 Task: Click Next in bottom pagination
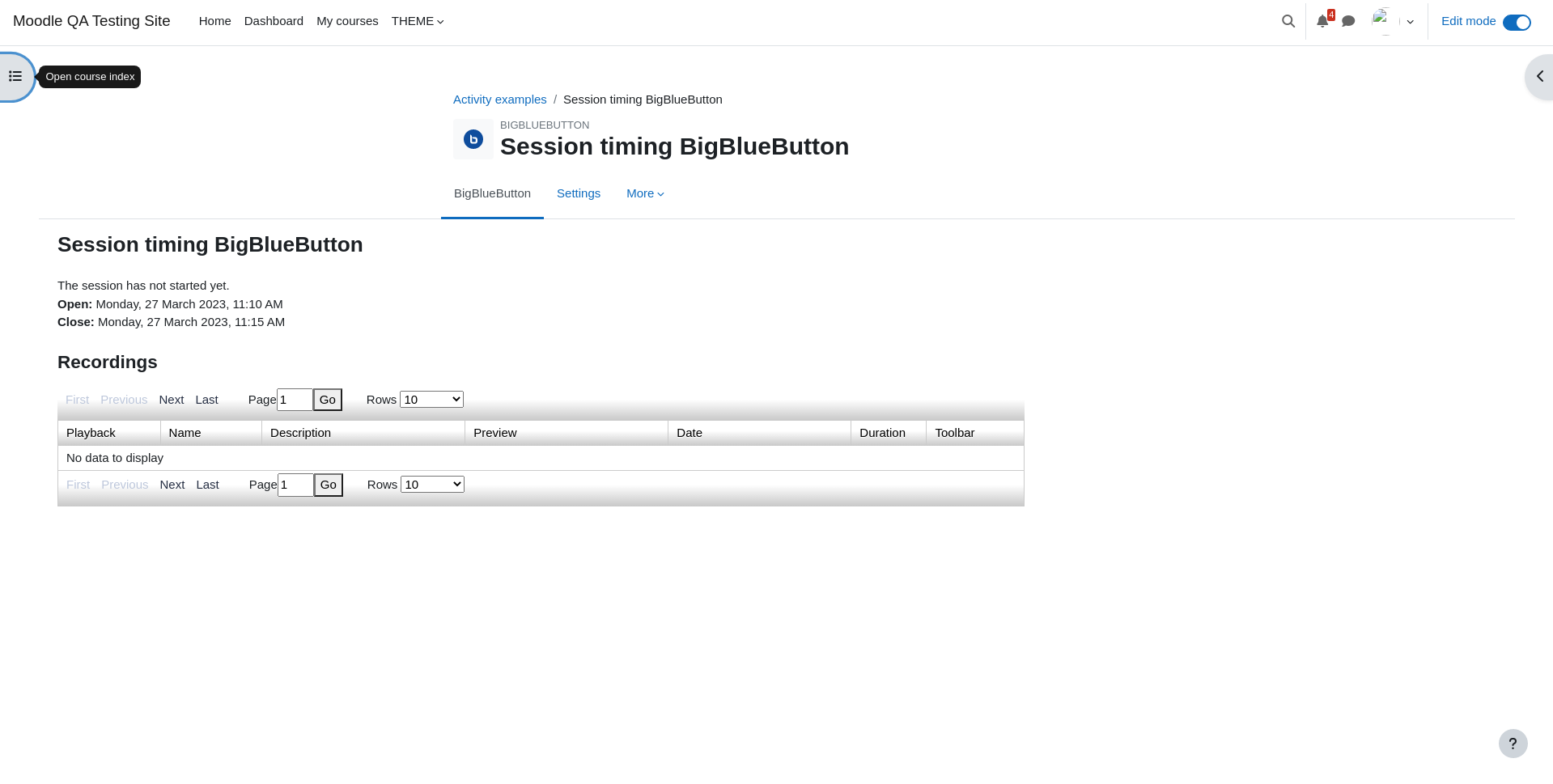tap(172, 485)
